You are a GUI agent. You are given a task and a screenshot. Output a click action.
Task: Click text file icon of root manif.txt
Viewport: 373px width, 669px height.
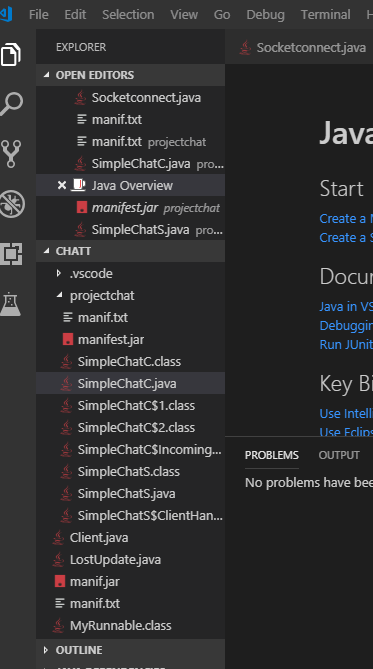click(60, 603)
